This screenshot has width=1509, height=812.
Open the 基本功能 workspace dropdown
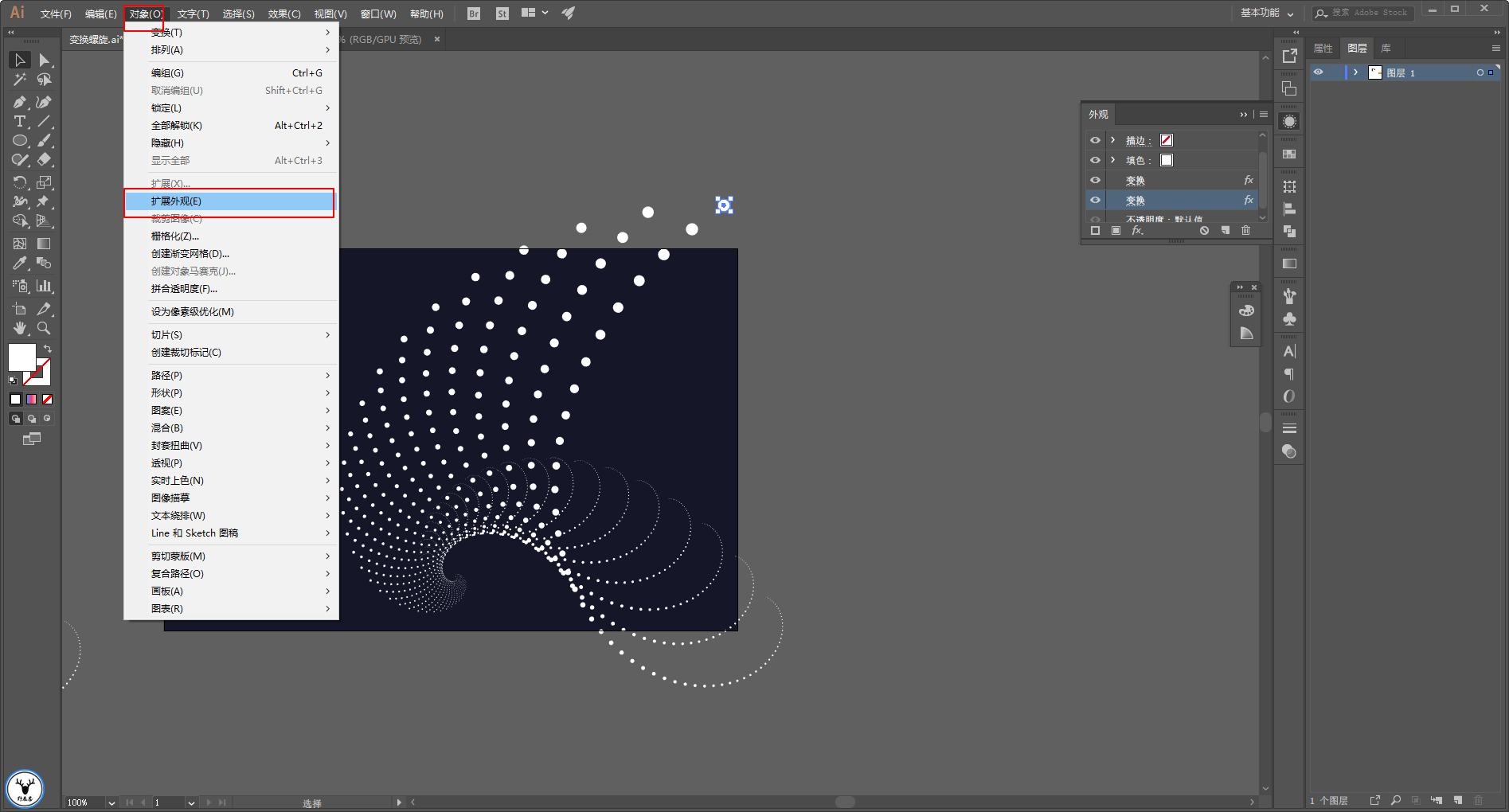pos(1268,13)
